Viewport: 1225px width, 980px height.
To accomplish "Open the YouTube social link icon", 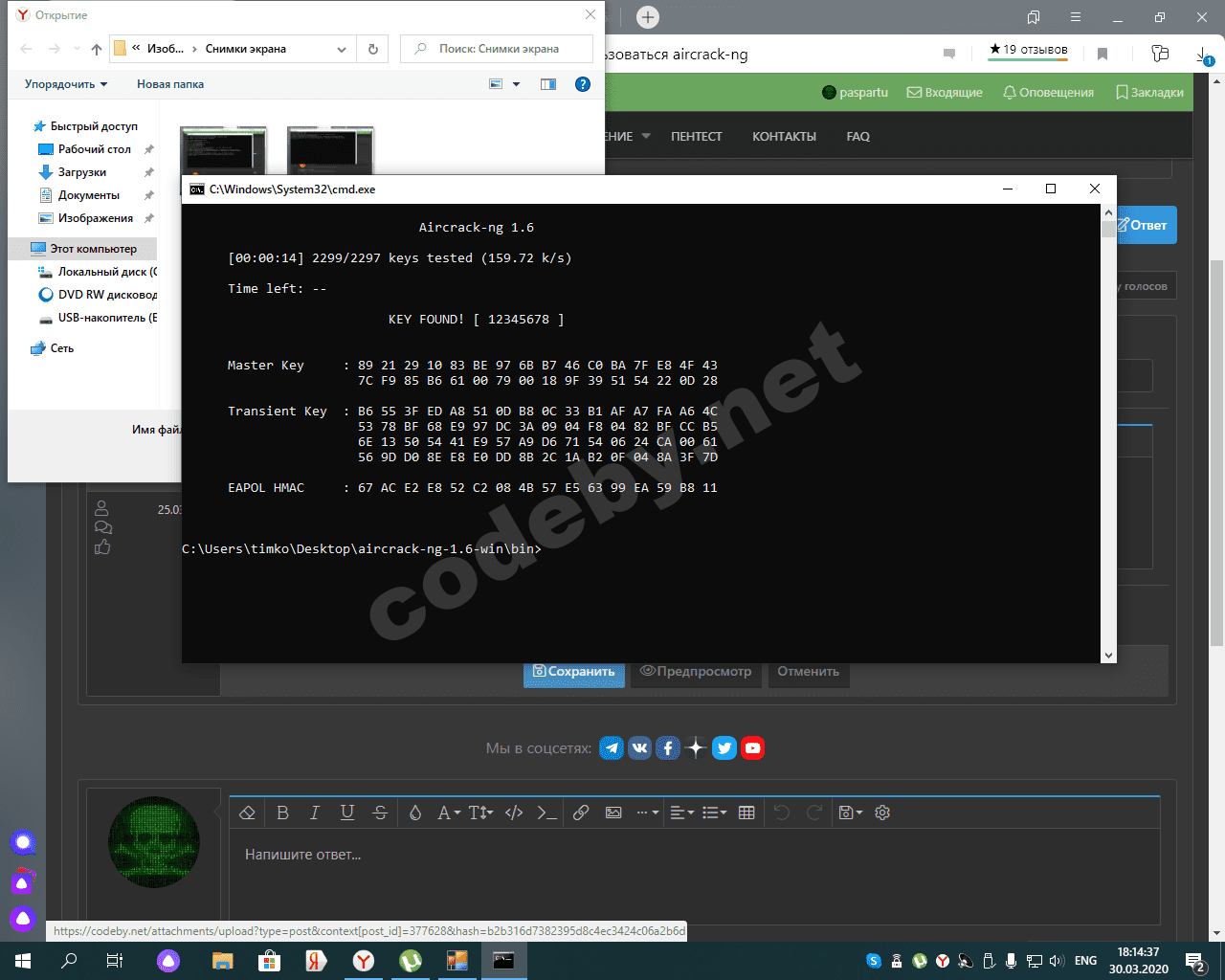I will 752,748.
